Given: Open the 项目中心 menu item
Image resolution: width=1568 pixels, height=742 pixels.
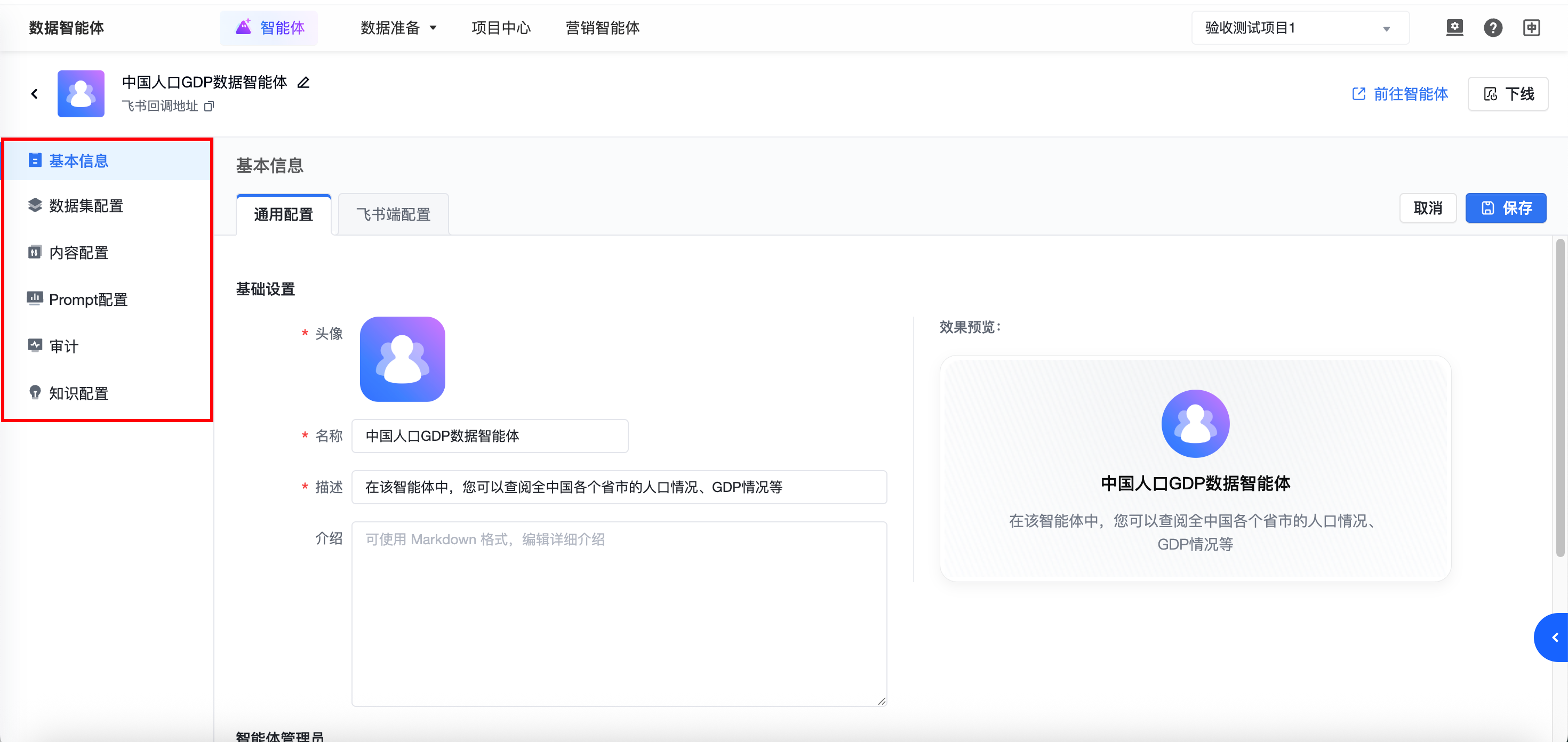Looking at the screenshot, I should (x=500, y=28).
